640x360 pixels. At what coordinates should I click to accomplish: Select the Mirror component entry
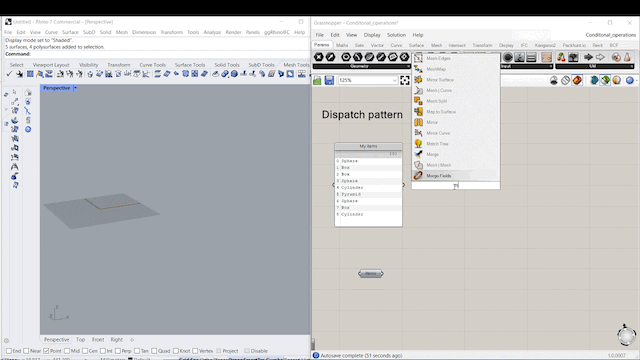click(456, 122)
